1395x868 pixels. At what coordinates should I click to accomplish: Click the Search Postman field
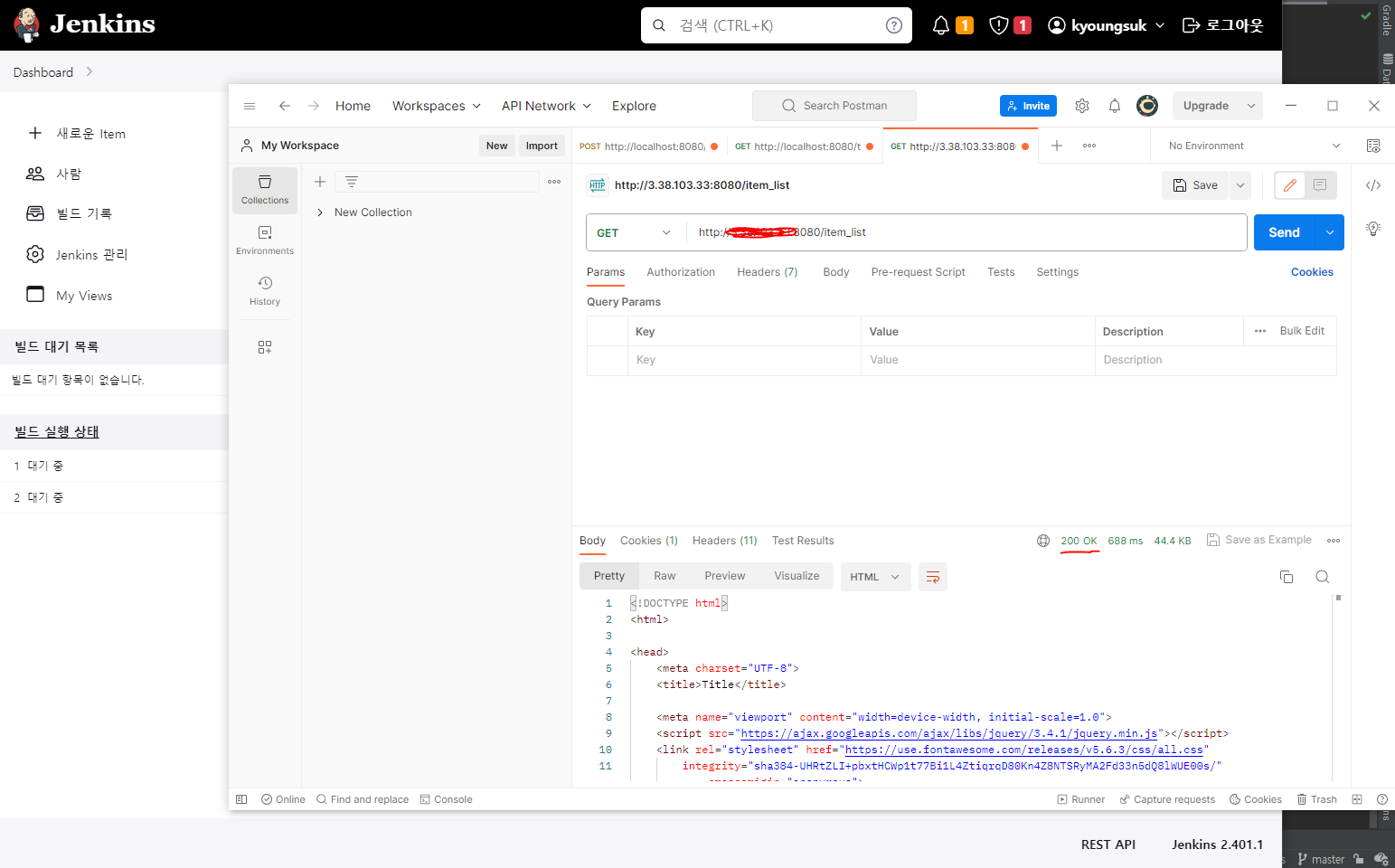point(834,106)
